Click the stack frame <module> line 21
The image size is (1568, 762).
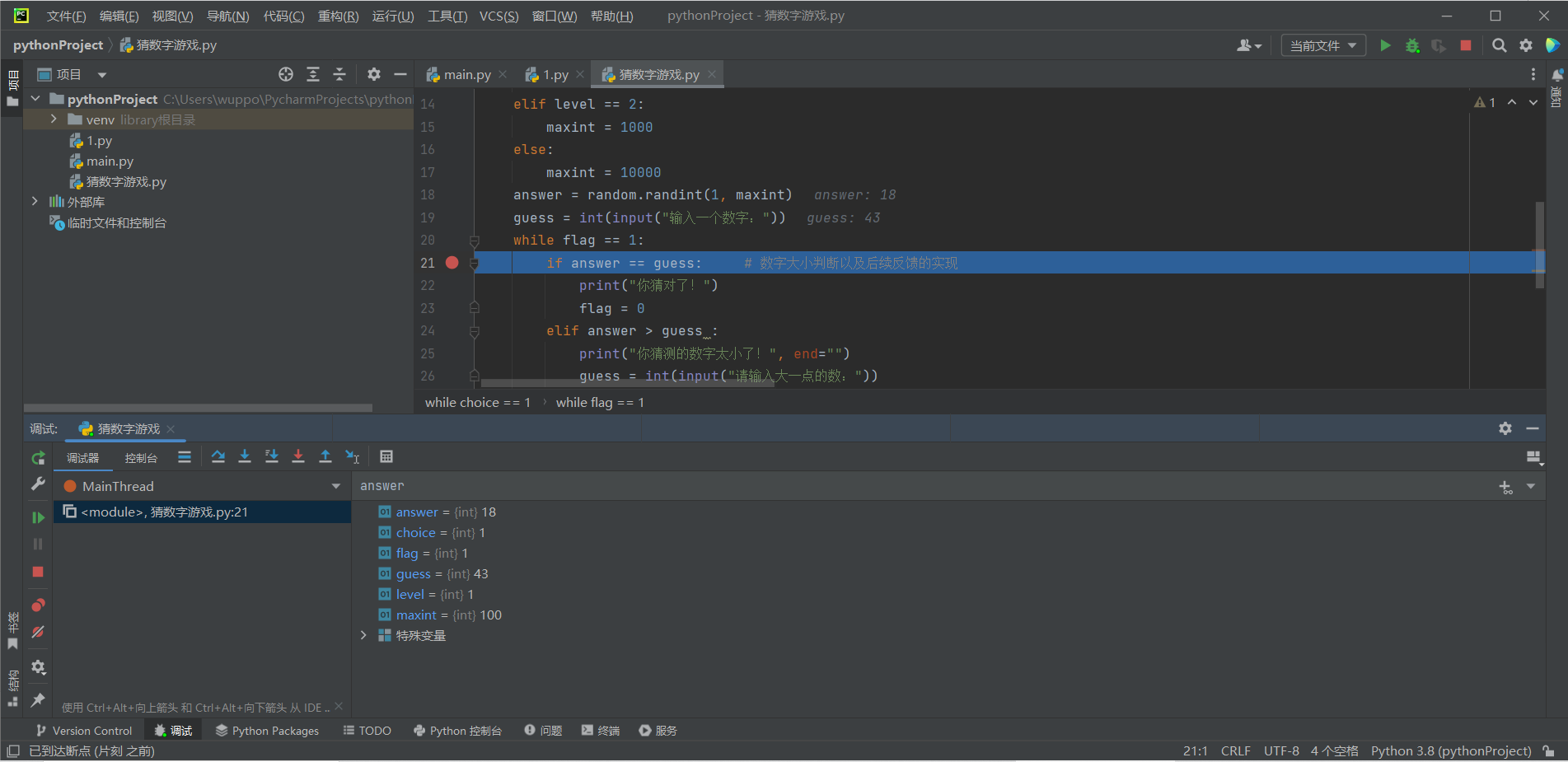coord(203,512)
